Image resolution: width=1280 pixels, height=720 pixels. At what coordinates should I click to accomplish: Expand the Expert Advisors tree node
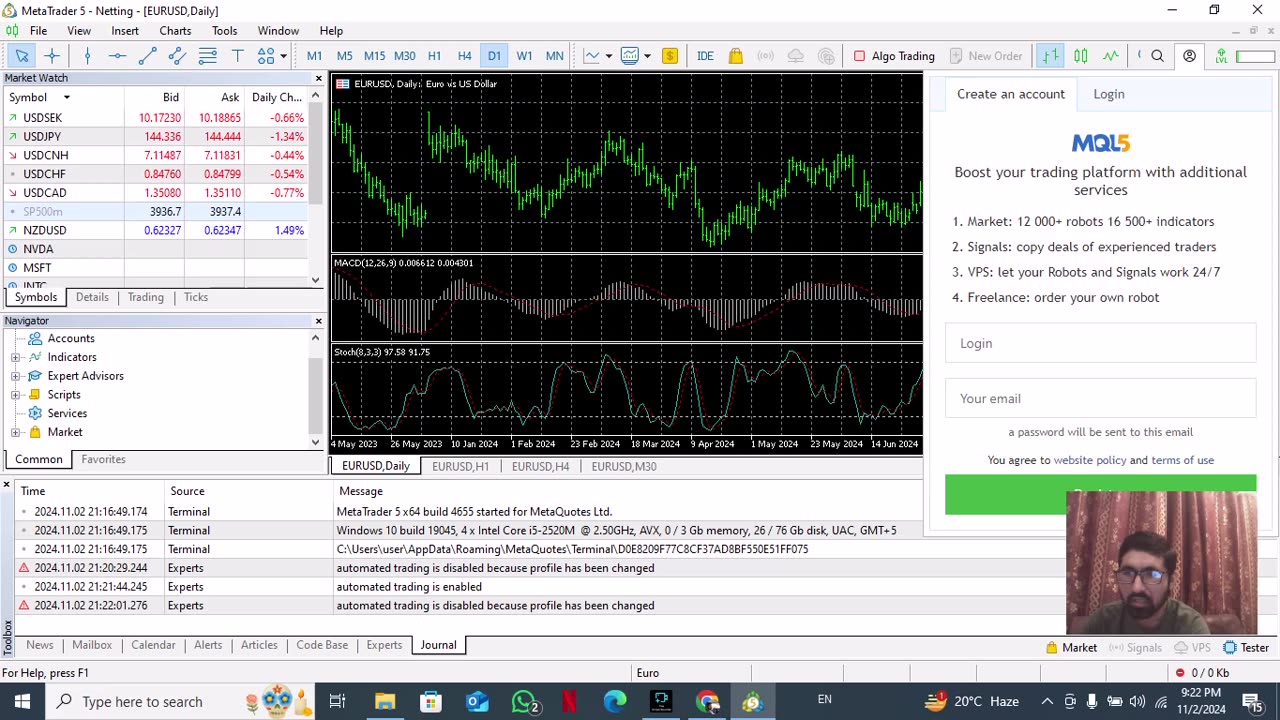(x=15, y=376)
